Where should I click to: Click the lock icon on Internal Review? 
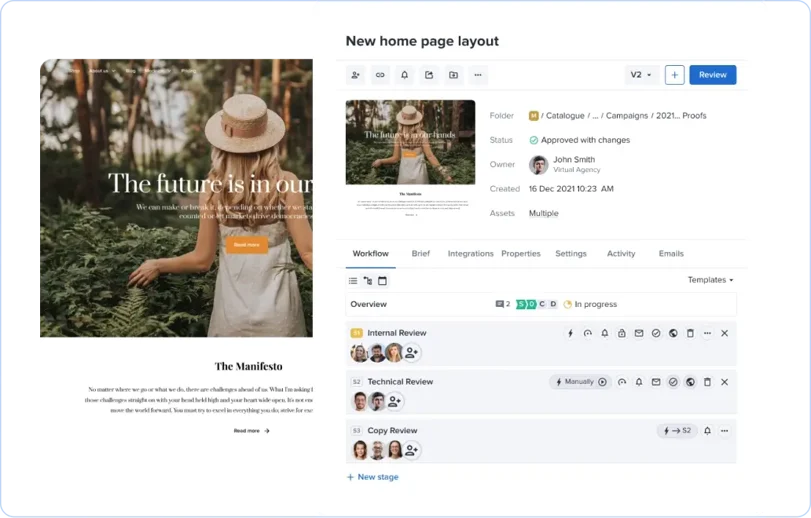click(622, 333)
